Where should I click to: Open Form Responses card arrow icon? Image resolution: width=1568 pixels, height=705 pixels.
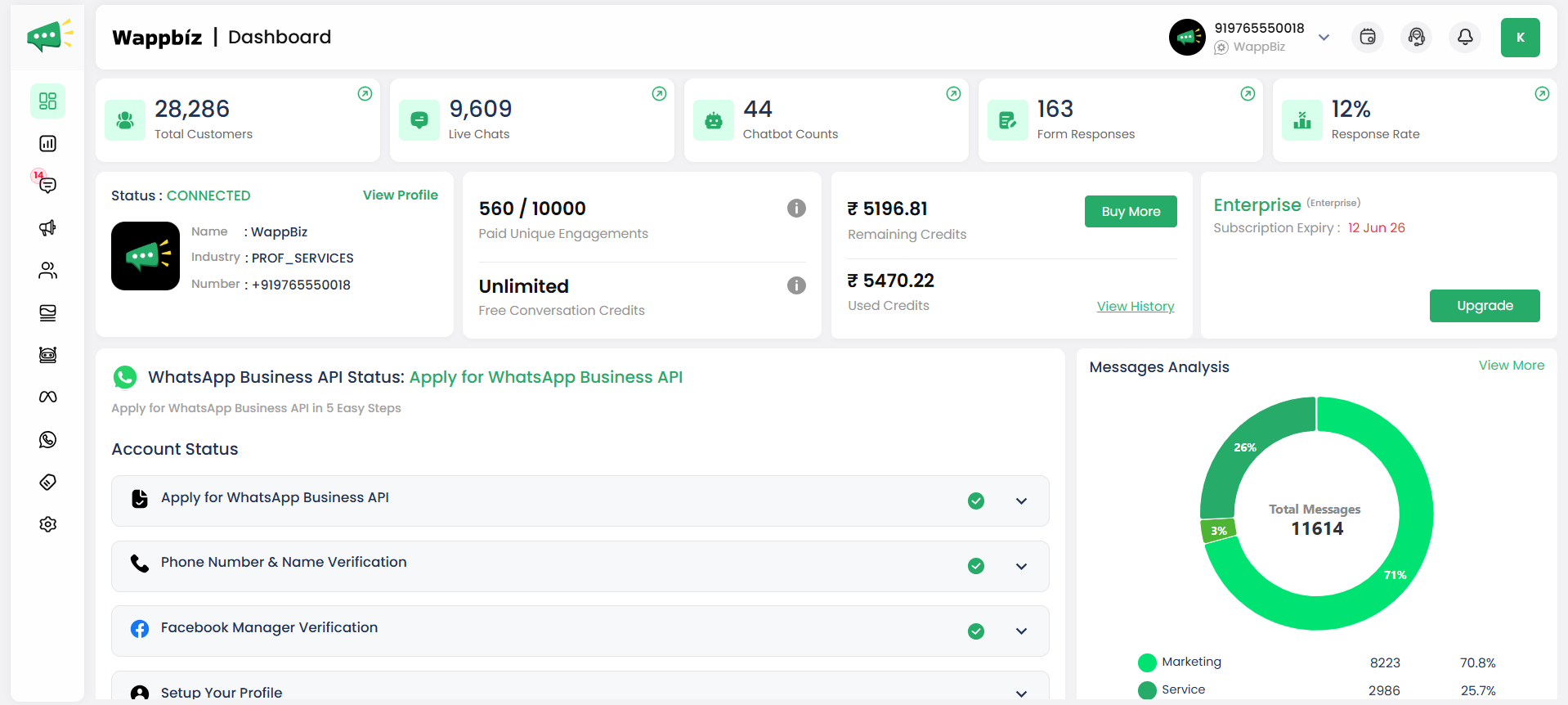point(1248,94)
